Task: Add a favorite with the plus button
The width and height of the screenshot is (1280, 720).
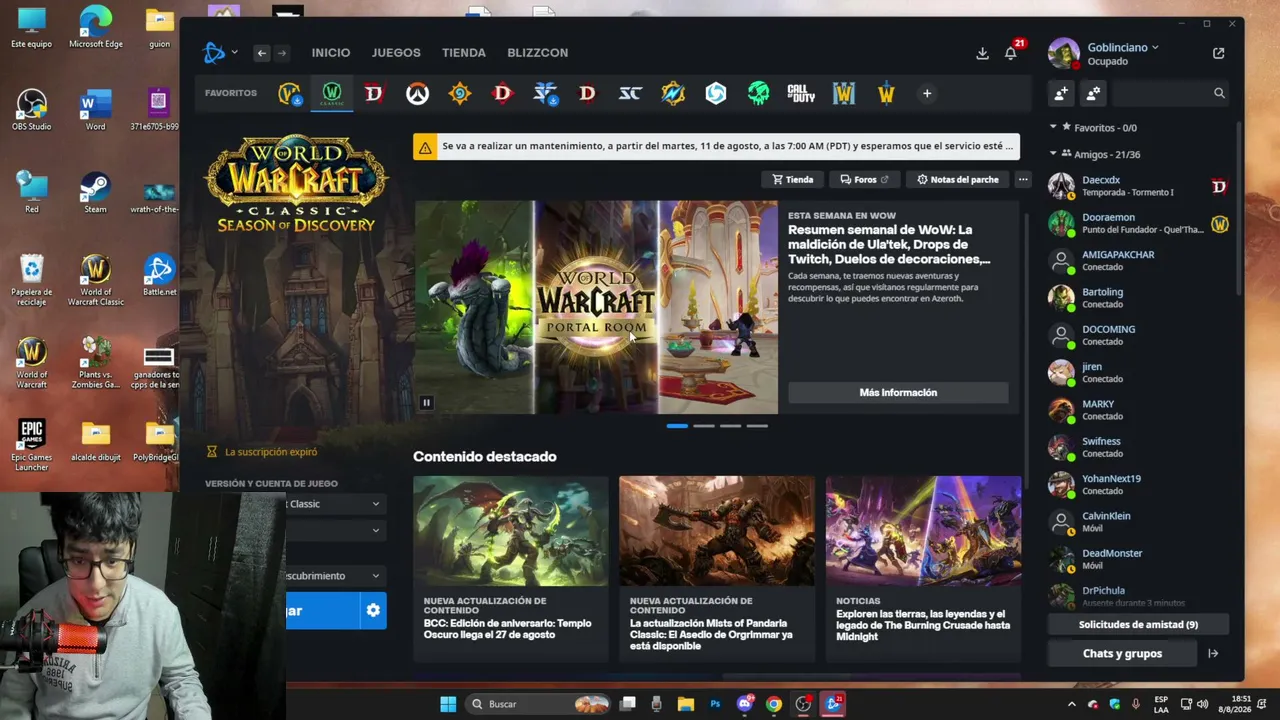Action: [927, 93]
